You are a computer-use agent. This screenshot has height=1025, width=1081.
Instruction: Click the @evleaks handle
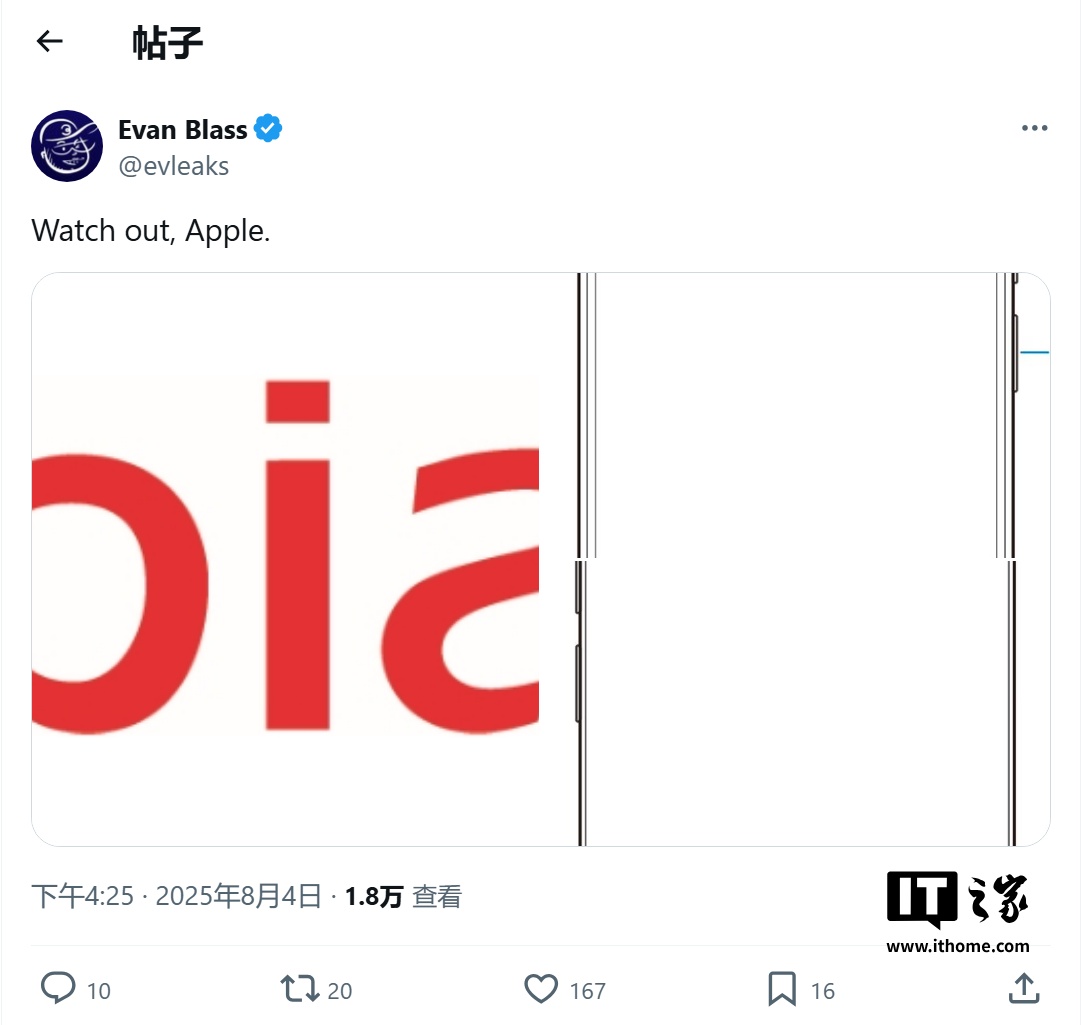tap(174, 166)
